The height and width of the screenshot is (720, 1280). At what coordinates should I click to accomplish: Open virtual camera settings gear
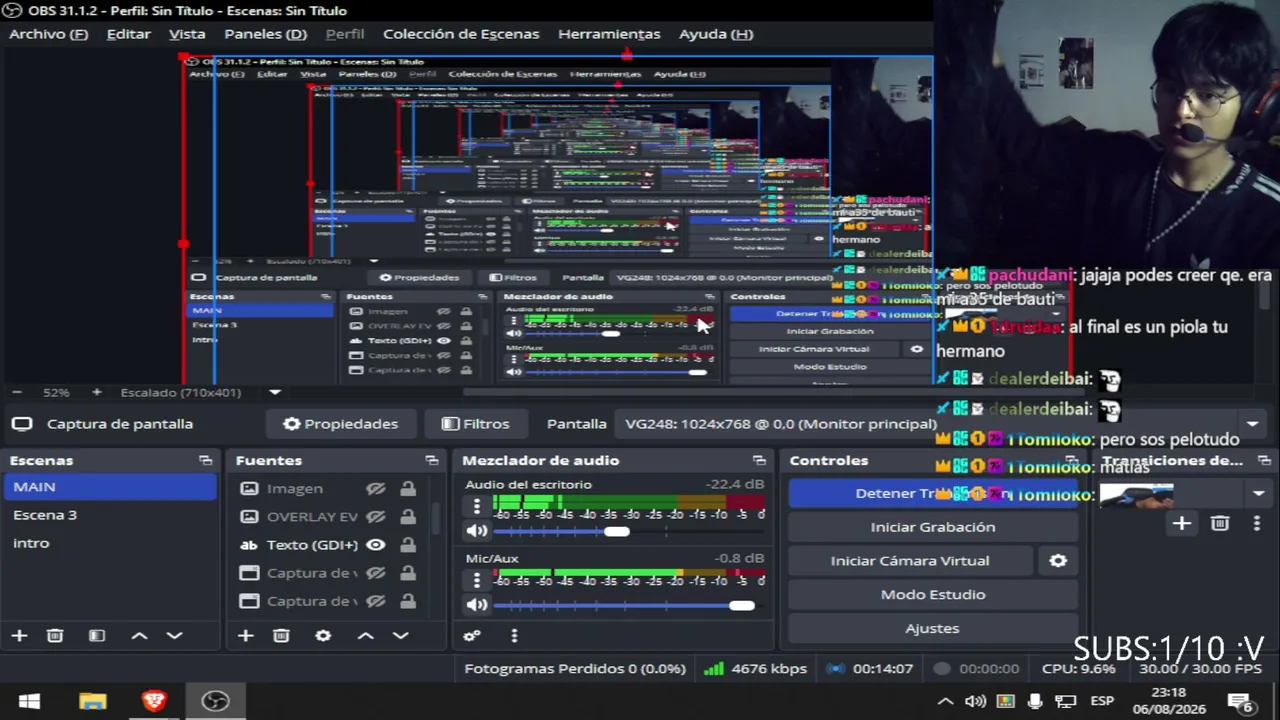coord(1058,561)
